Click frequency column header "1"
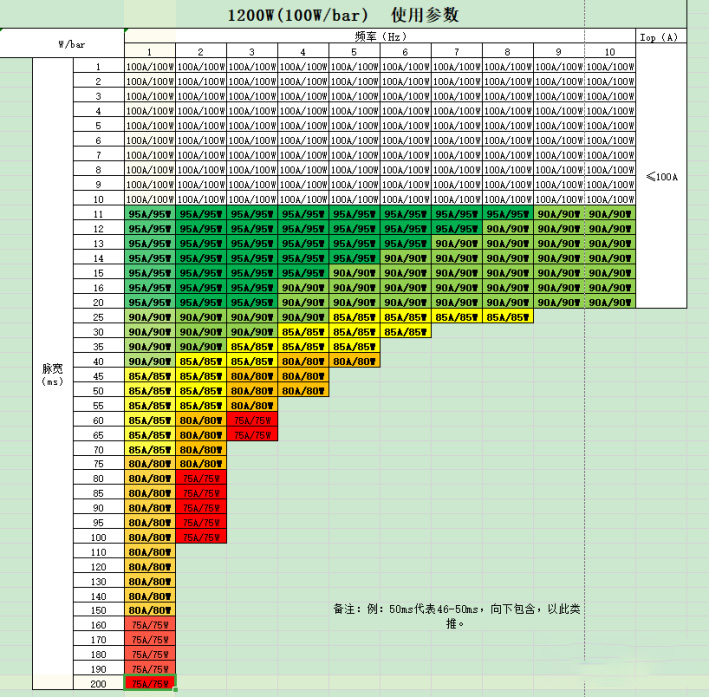 (x=150, y=51)
